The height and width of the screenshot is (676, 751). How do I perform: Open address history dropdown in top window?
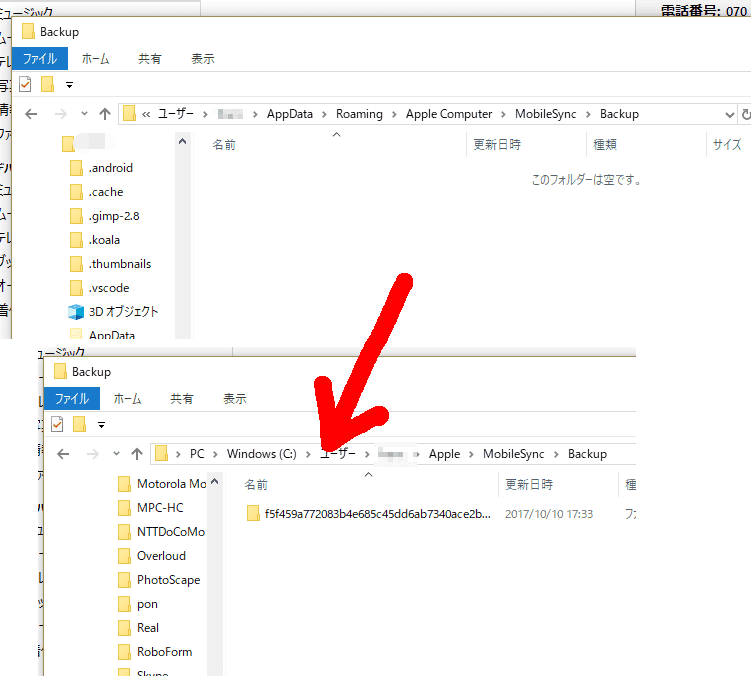[729, 115]
